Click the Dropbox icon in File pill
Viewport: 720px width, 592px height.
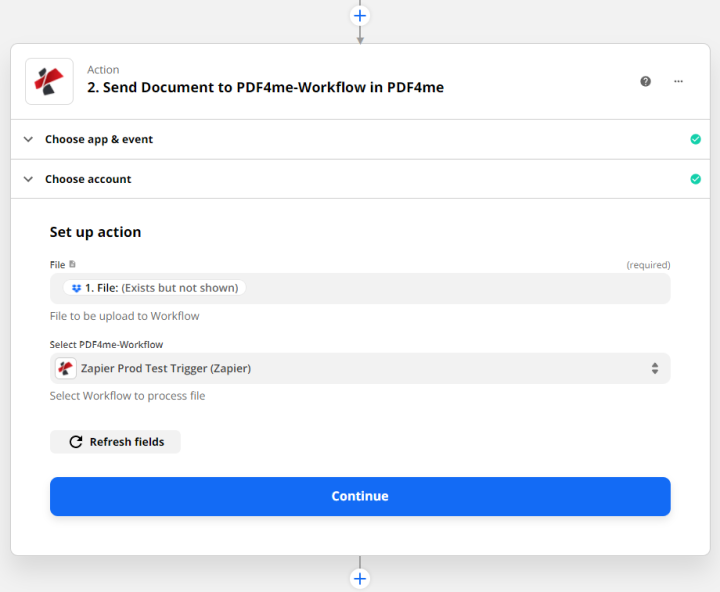pos(76,288)
